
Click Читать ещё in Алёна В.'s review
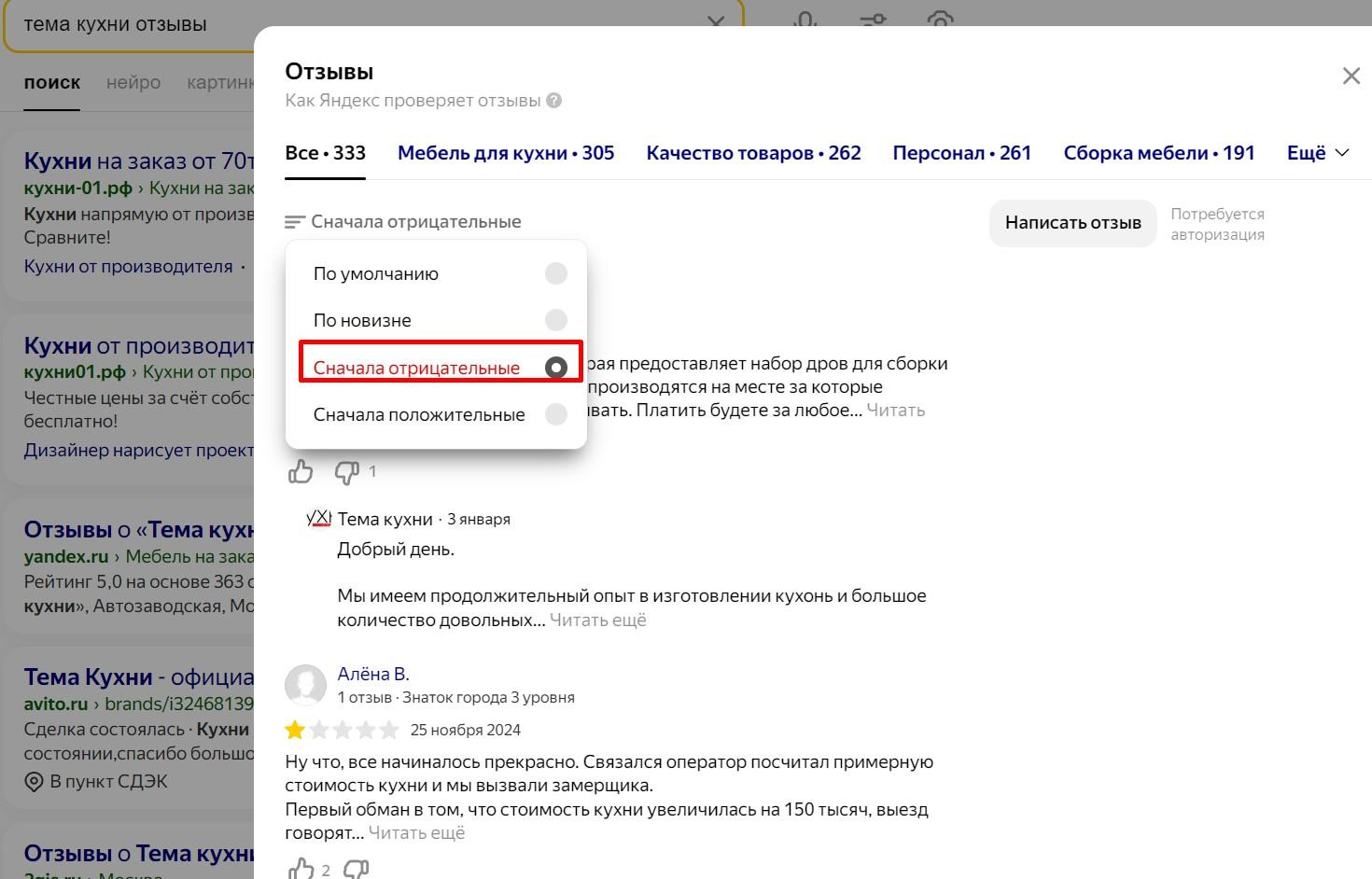[416, 833]
